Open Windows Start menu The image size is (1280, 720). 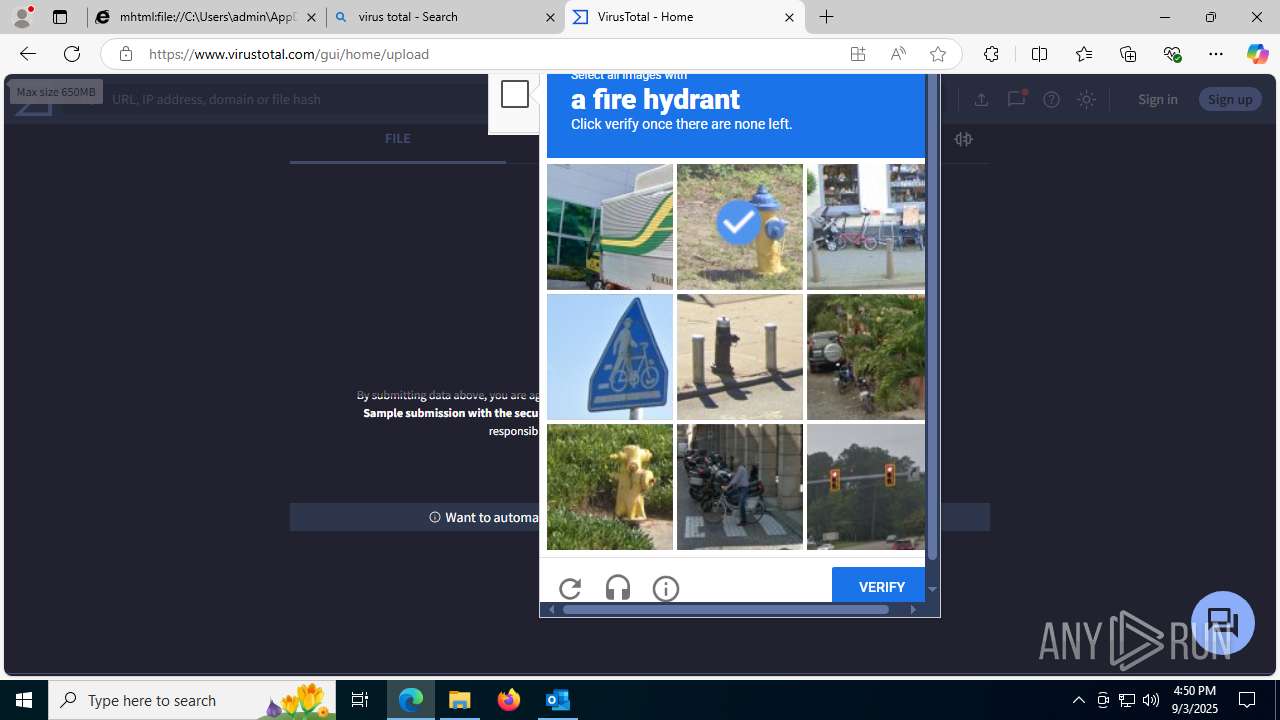24,700
